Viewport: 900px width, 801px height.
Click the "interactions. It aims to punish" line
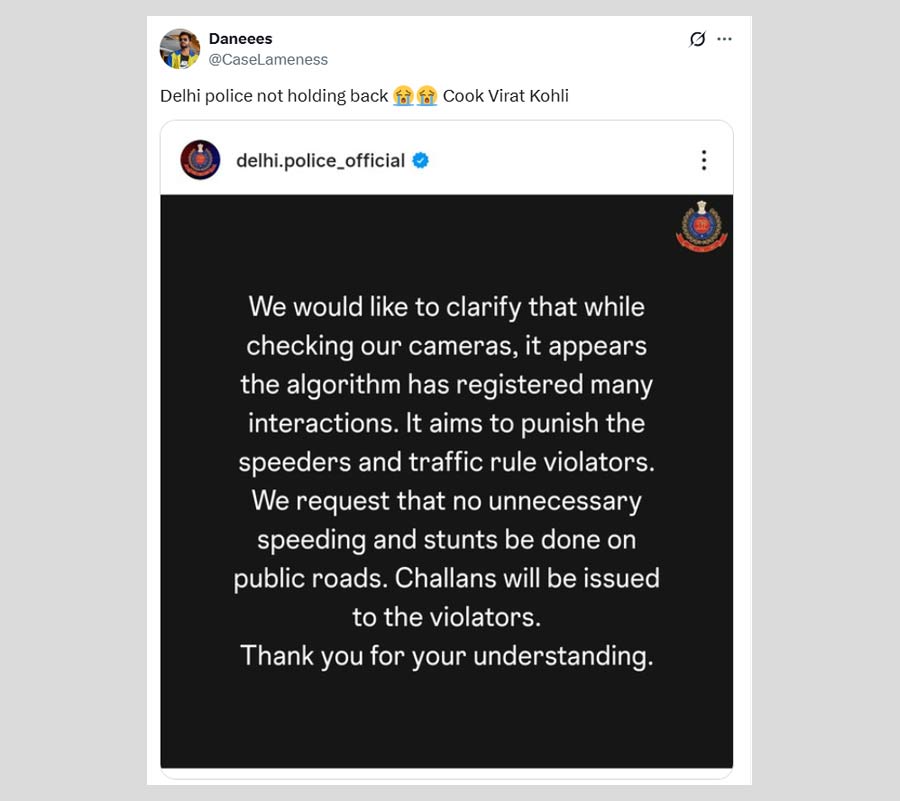[446, 422]
